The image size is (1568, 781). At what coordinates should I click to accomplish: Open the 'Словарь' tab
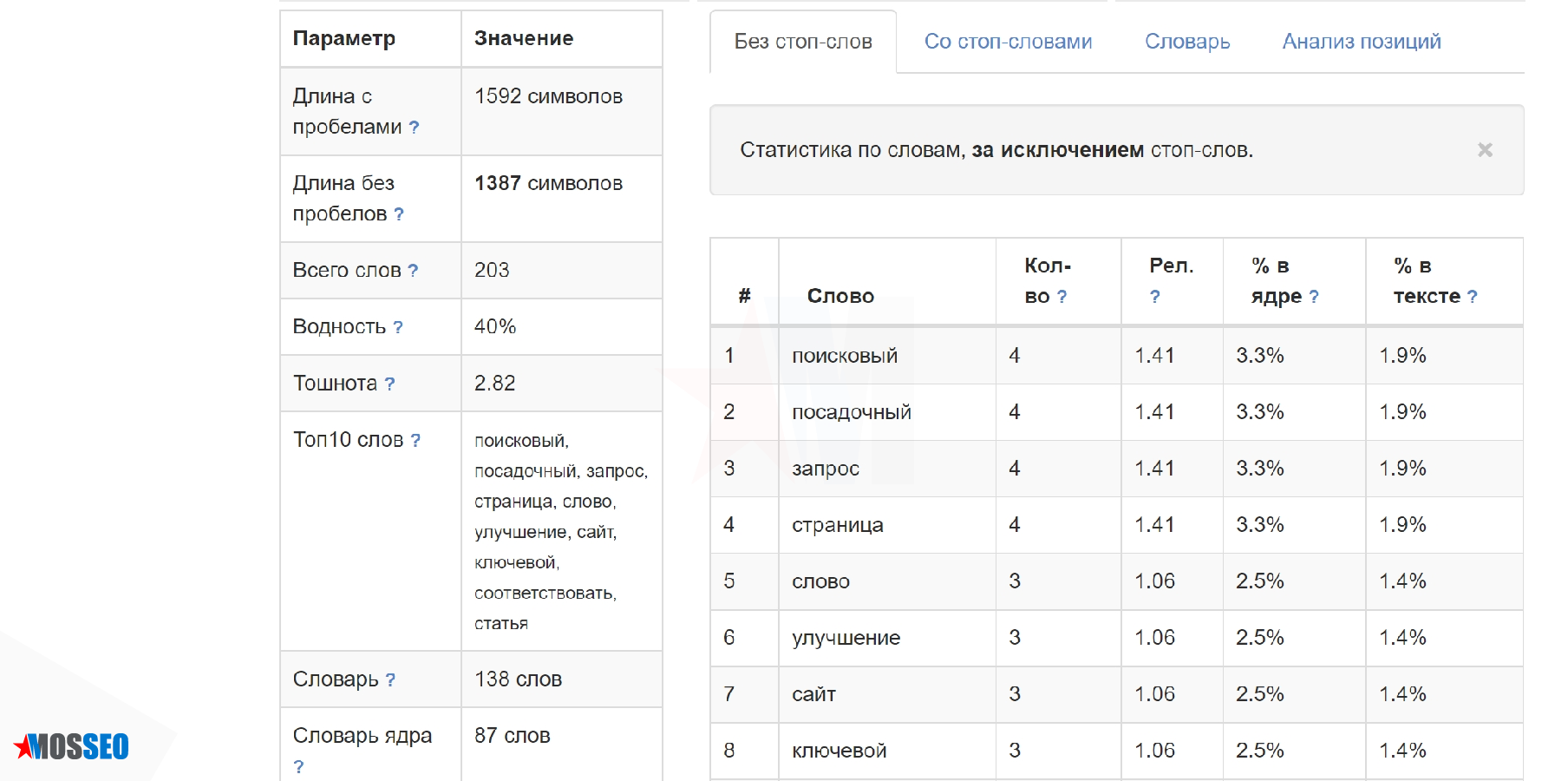(x=1187, y=41)
